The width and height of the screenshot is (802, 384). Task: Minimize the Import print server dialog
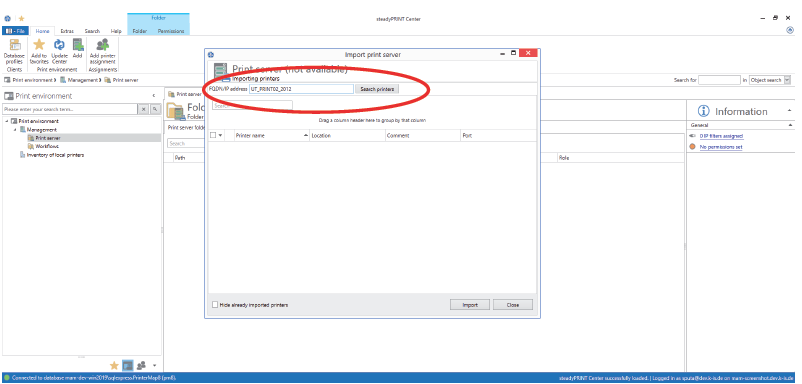[503, 53]
